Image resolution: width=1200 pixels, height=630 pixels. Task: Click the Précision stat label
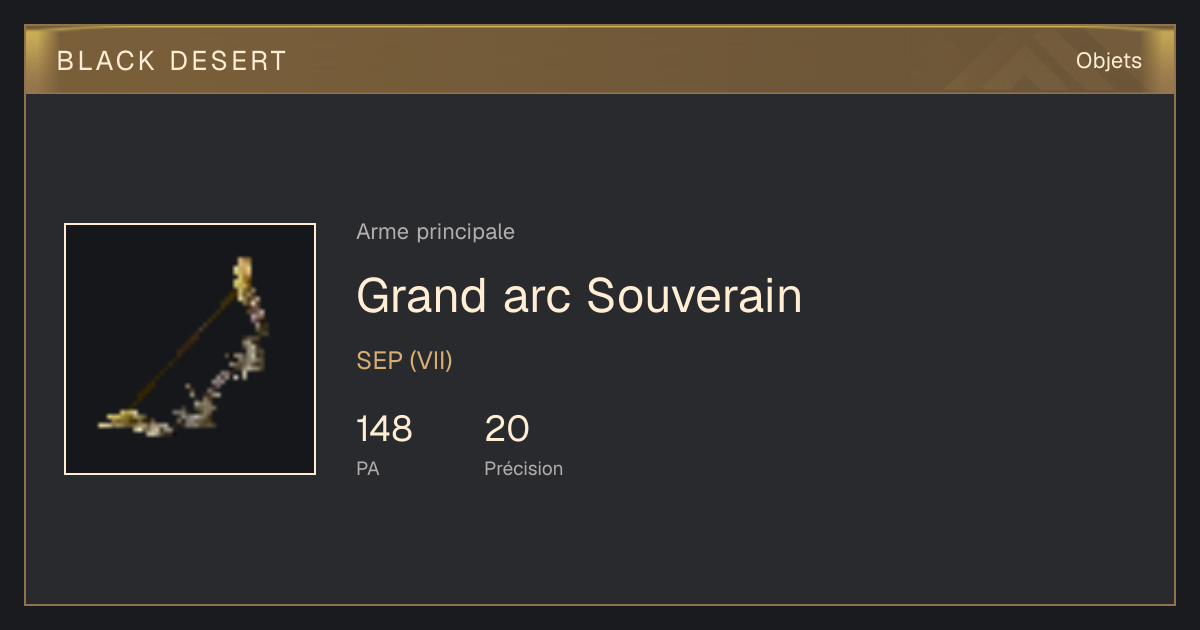(523, 468)
